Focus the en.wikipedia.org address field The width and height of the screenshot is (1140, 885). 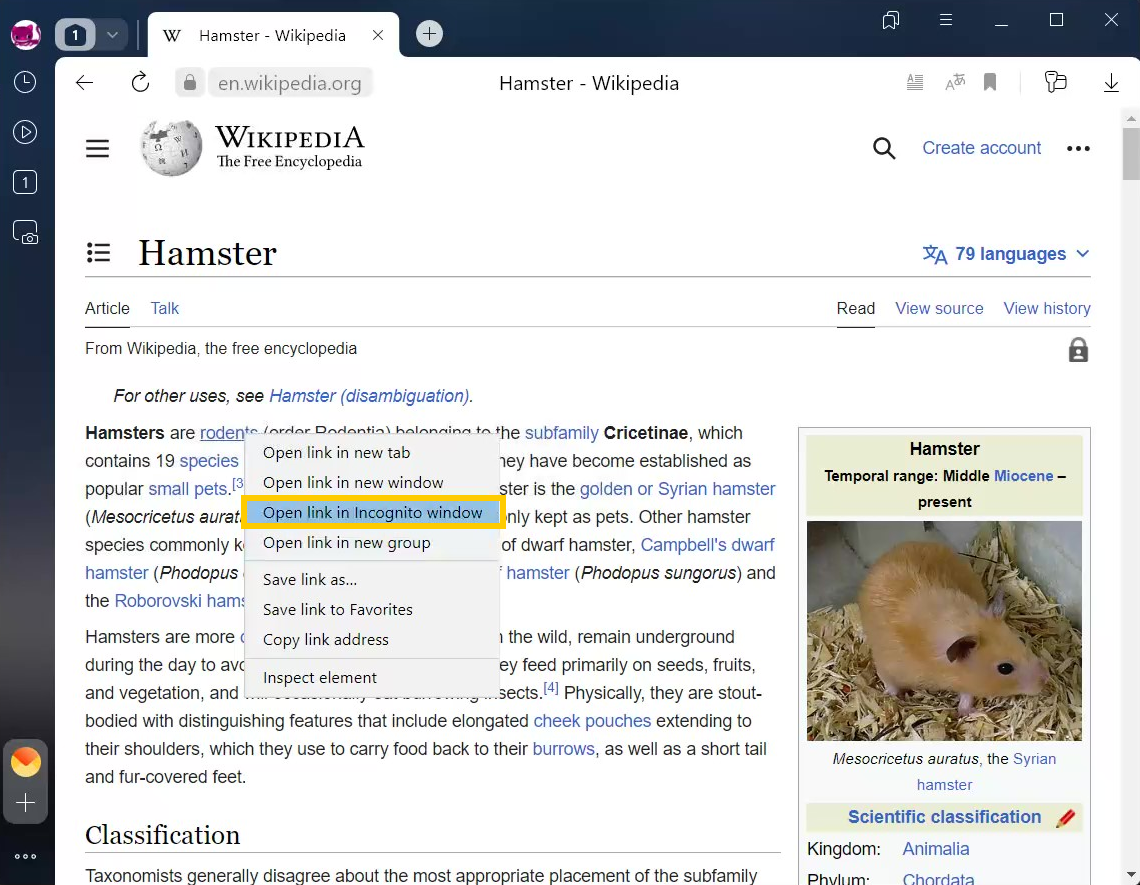click(x=290, y=83)
